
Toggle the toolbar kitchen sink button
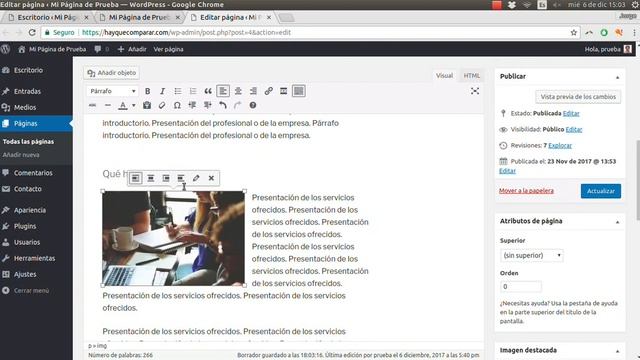tap(298, 91)
